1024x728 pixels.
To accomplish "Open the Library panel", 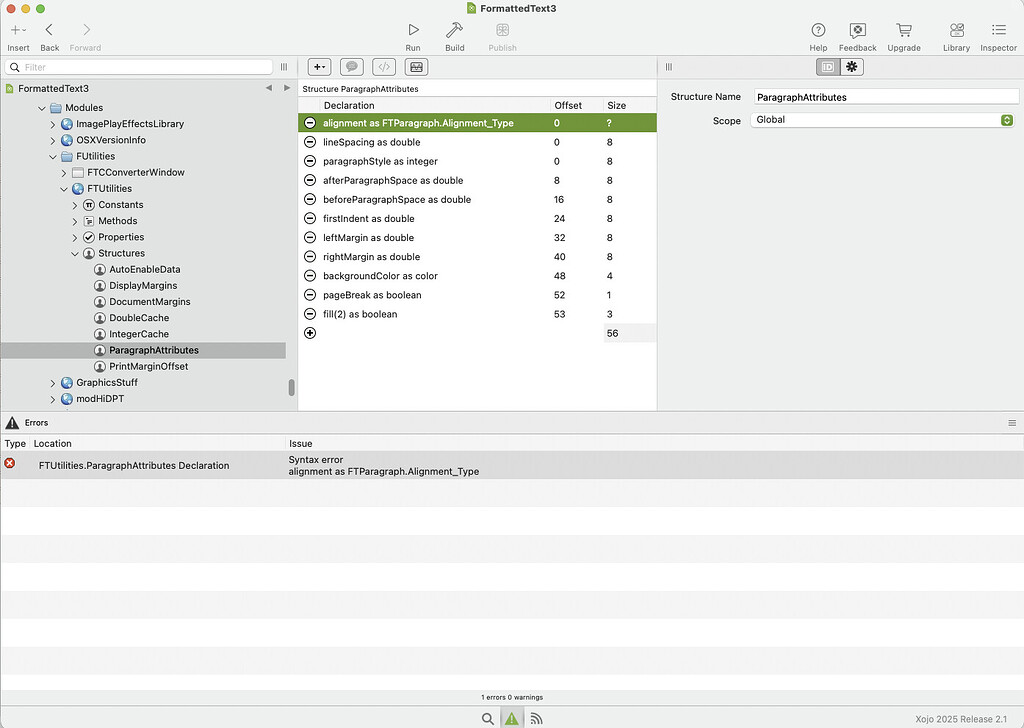I will click(x=956, y=31).
